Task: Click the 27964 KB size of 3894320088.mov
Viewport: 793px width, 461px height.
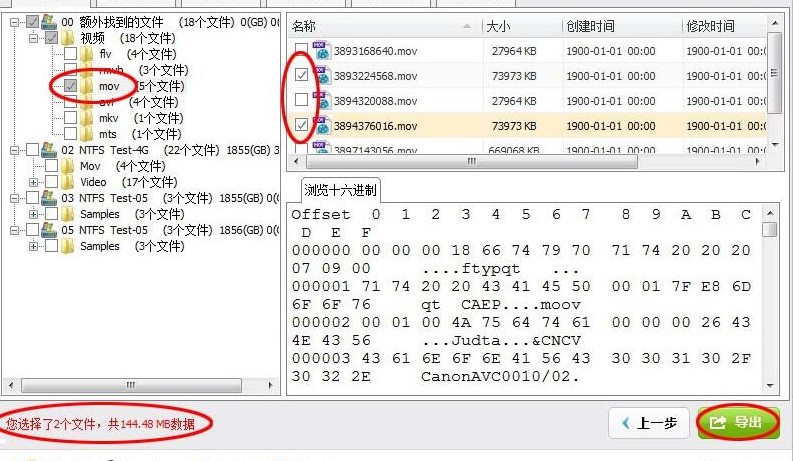Action: (514, 101)
